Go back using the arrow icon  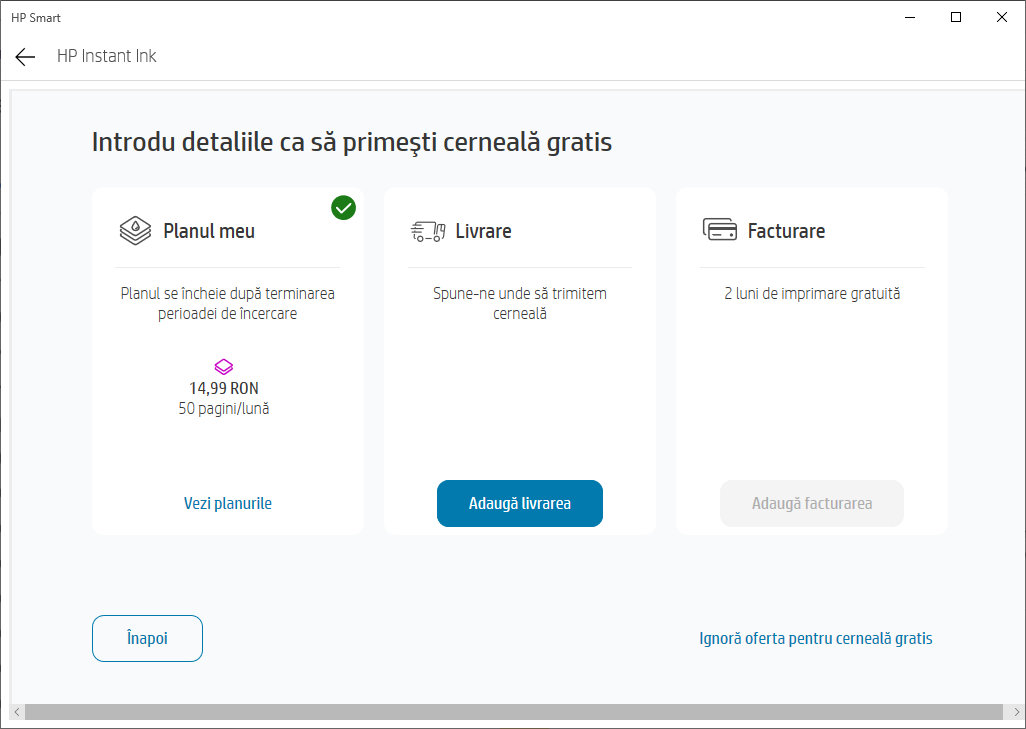tap(25, 57)
